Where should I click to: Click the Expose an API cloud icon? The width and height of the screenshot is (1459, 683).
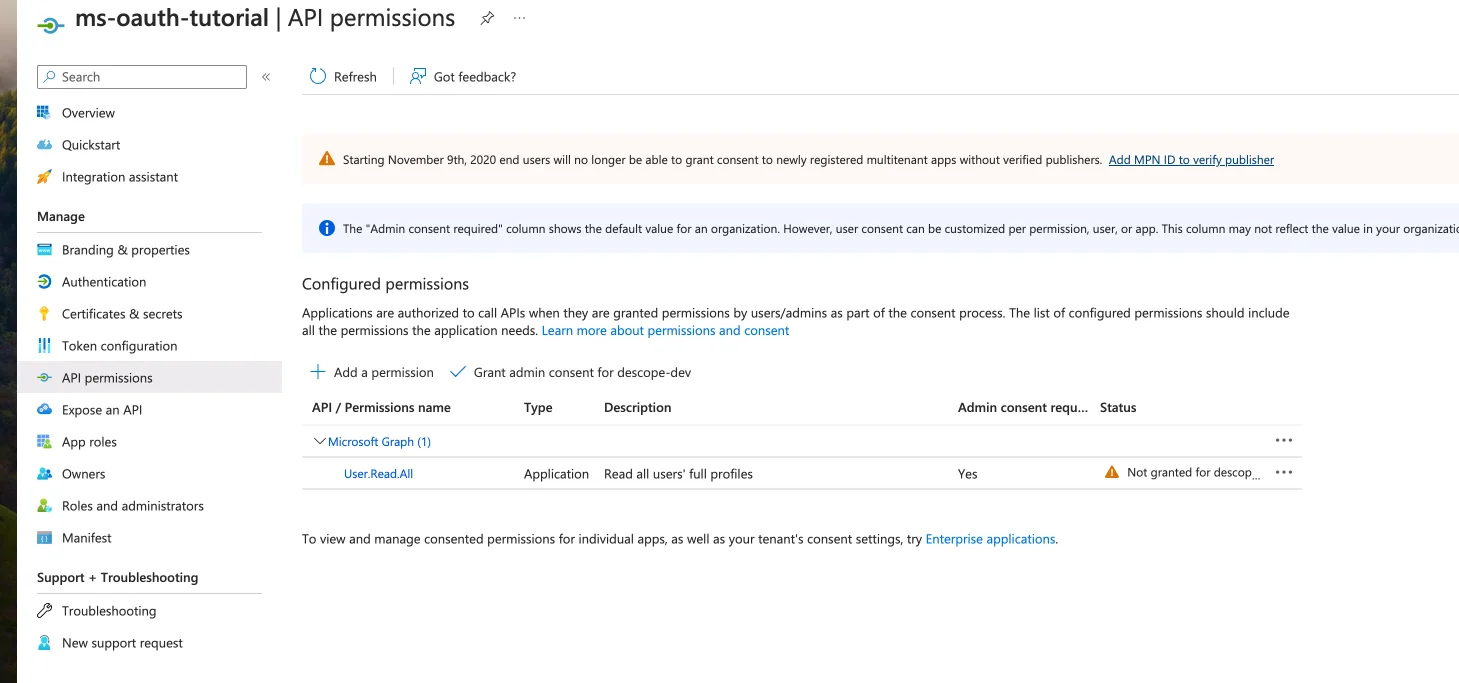tap(44, 410)
